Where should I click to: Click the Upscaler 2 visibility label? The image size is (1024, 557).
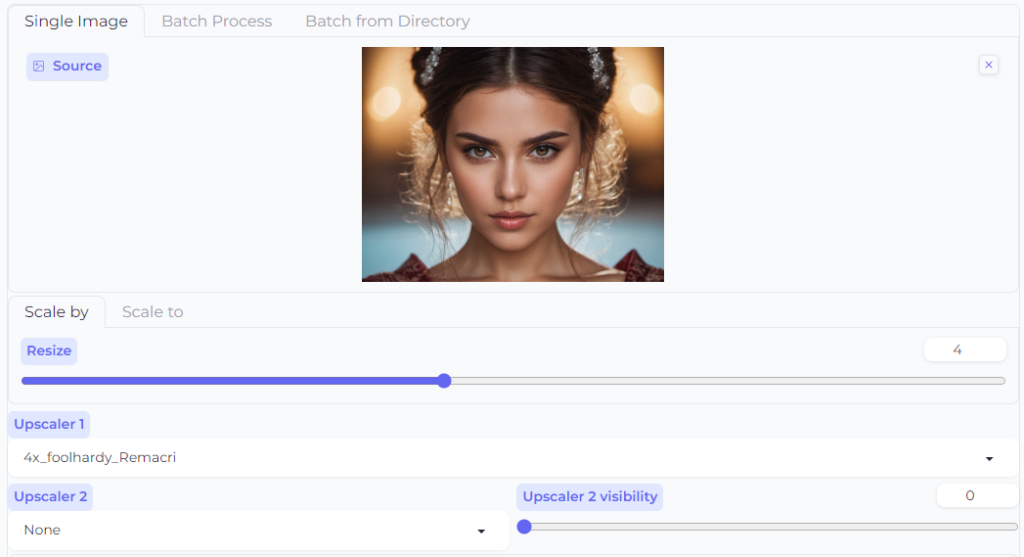tap(590, 496)
